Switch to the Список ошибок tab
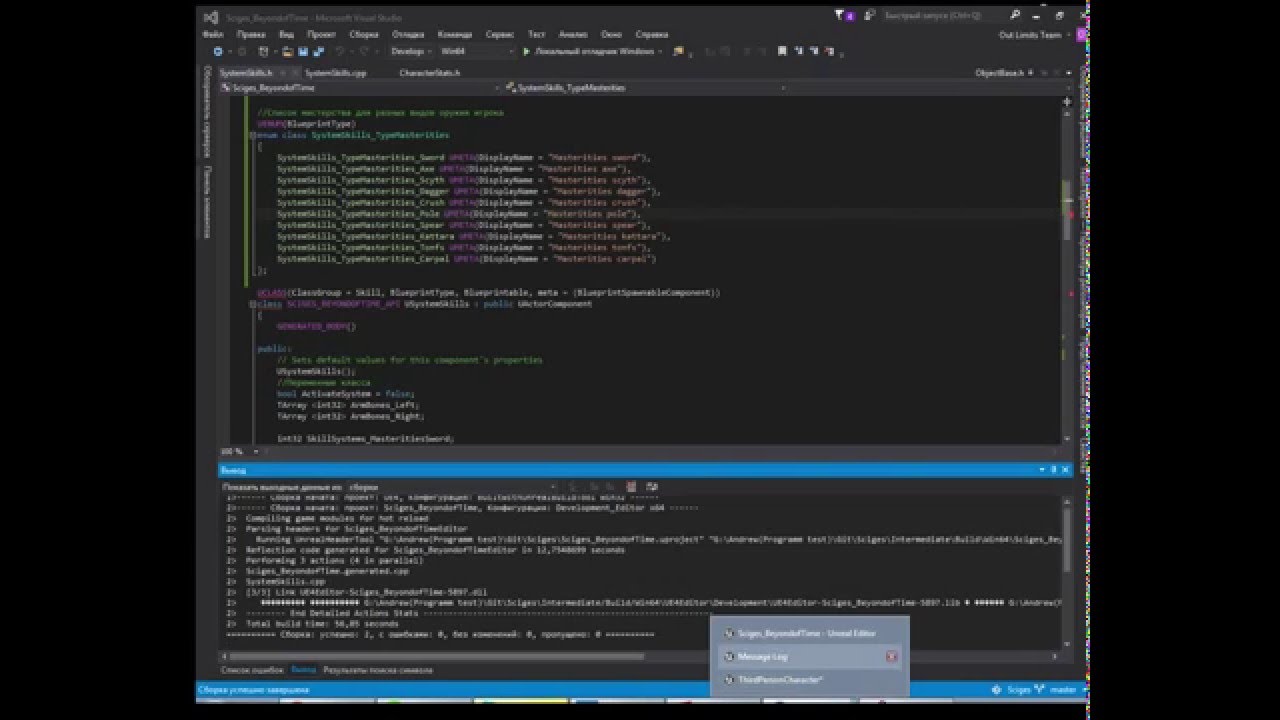The height and width of the screenshot is (720, 1280). point(252,669)
